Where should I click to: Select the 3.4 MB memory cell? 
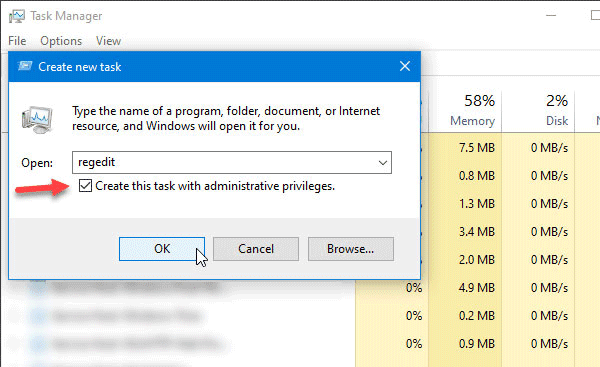[465, 231]
